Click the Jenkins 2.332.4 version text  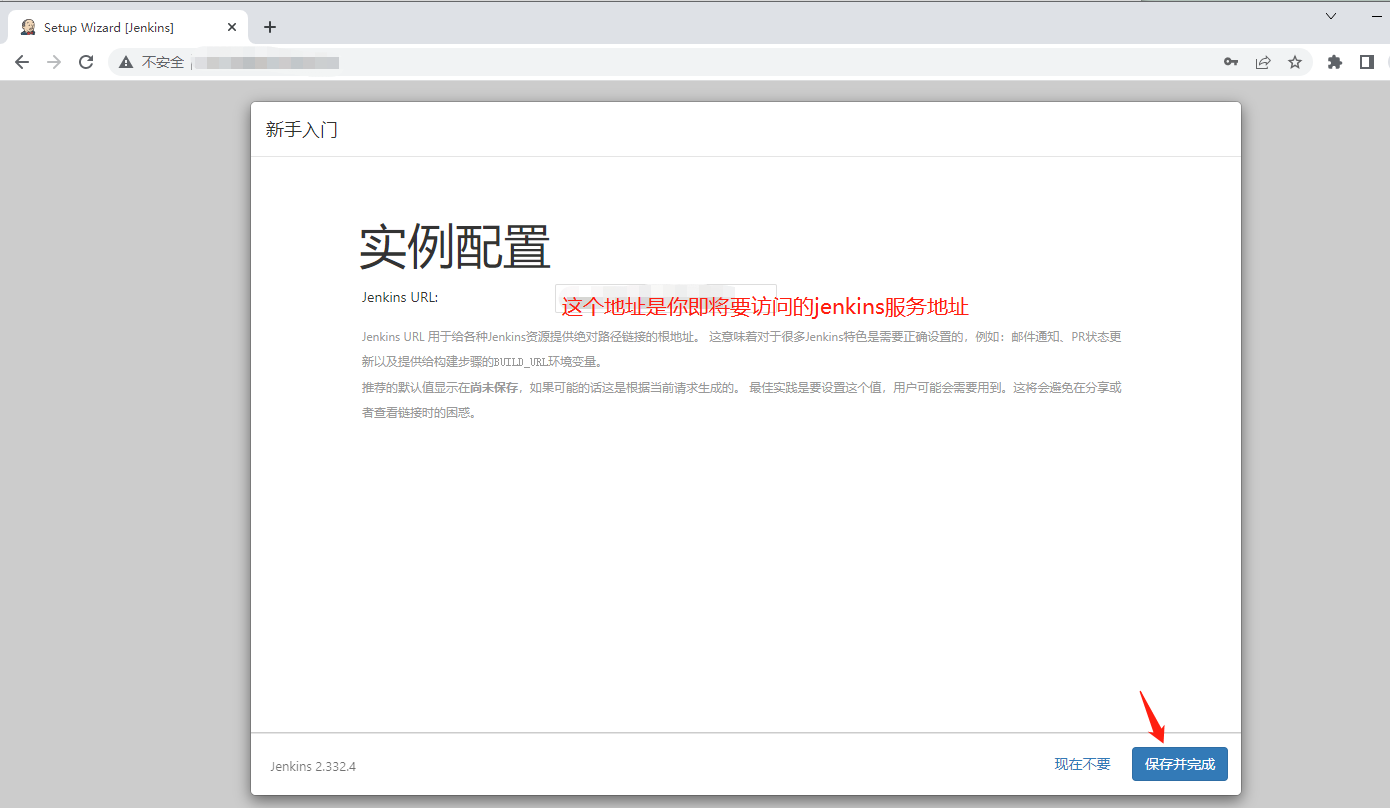tap(313, 766)
